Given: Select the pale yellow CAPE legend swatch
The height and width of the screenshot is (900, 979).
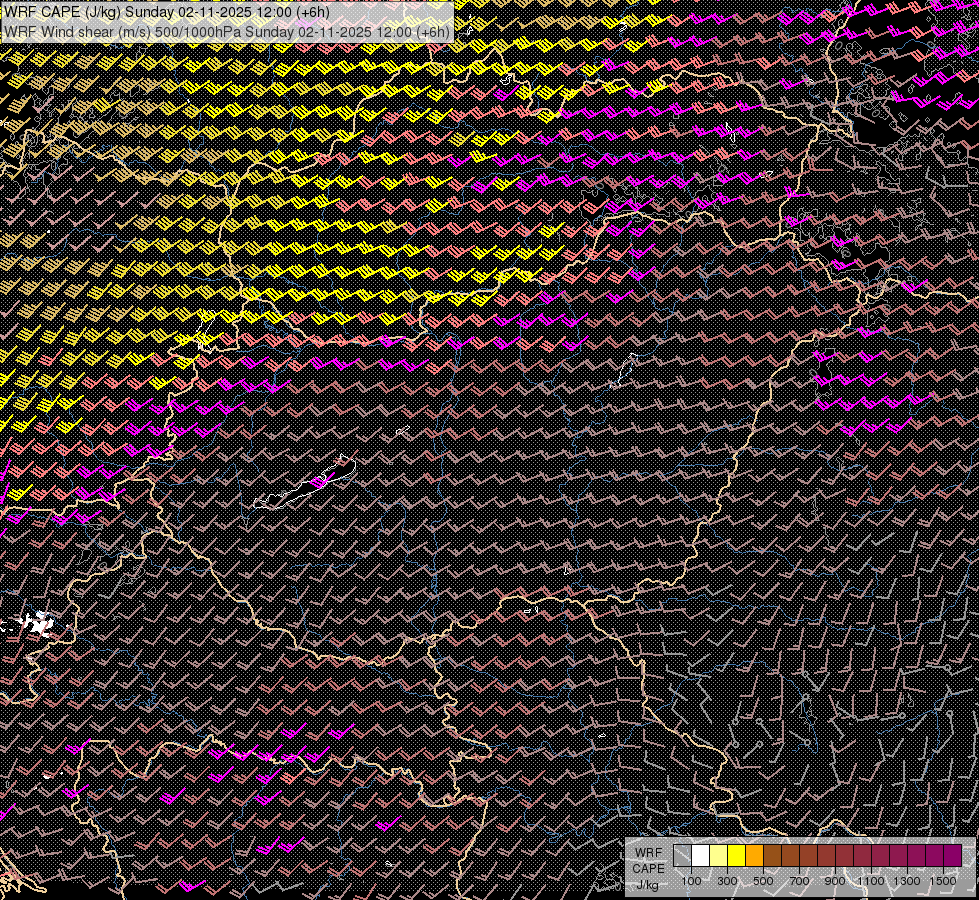Looking at the screenshot, I should (719, 856).
